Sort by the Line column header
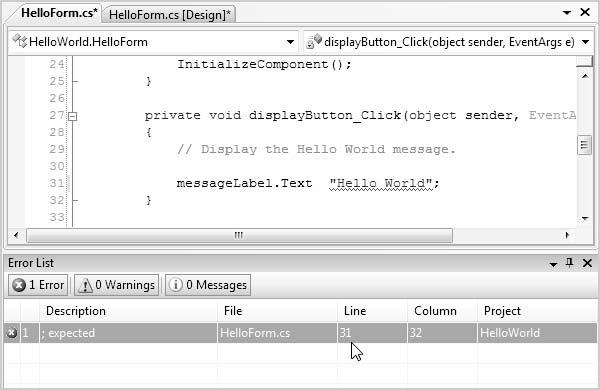Image resolution: width=600 pixels, height=390 pixels. 372,311
